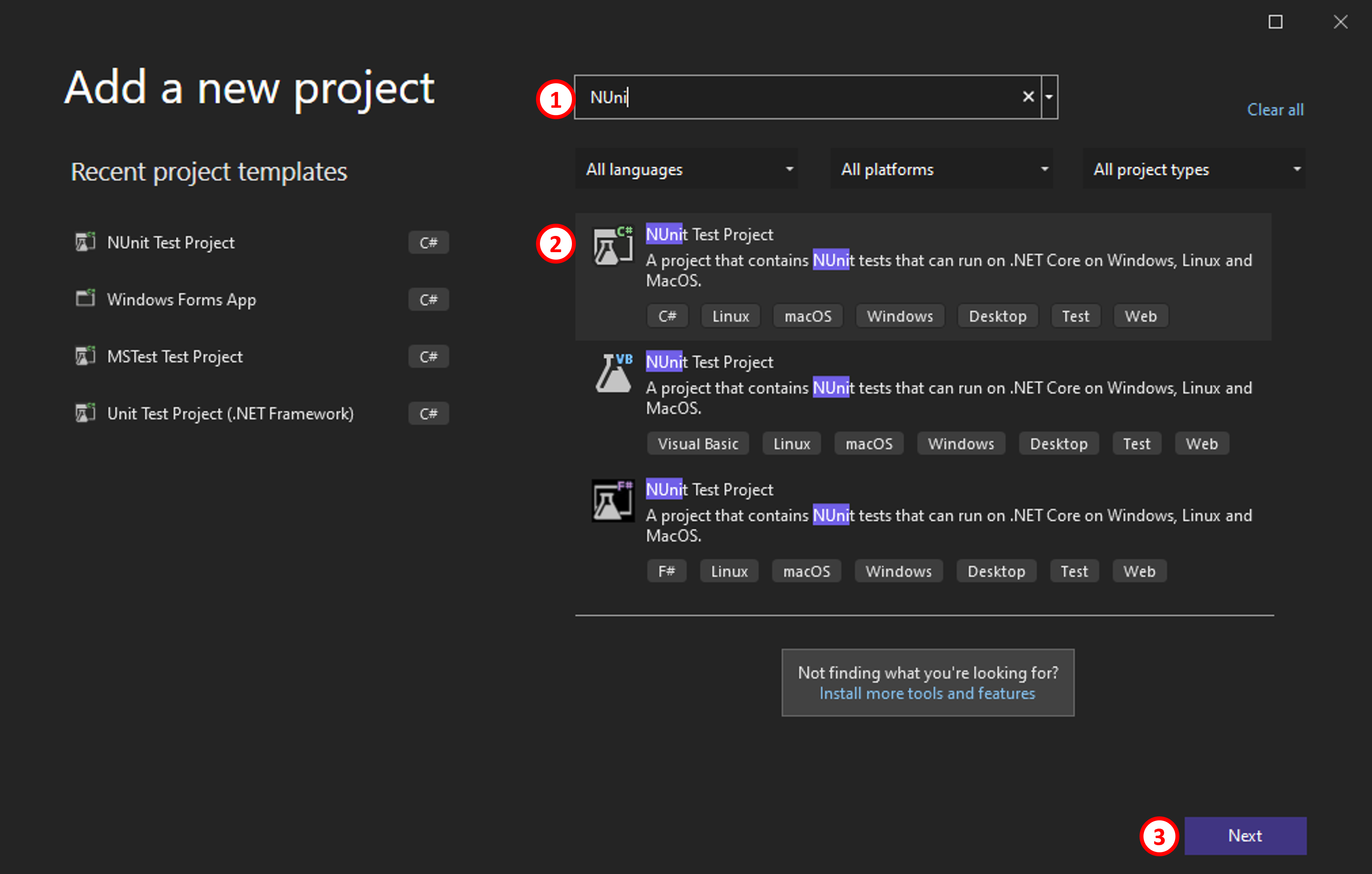The height and width of the screenshot is (874, 1372).
Task: Open the search history dropdown arrow
Action: pyautogui.click(x=1050, y=97)
